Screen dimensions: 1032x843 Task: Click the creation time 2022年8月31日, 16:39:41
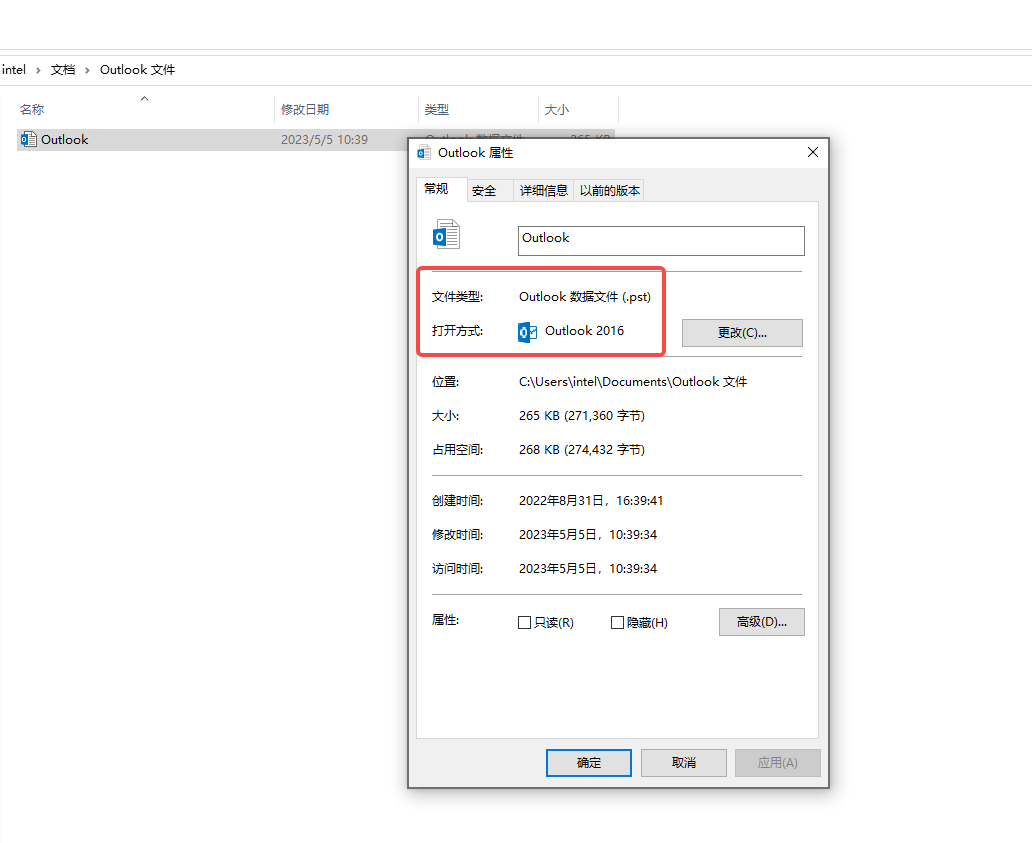point(590,501)
